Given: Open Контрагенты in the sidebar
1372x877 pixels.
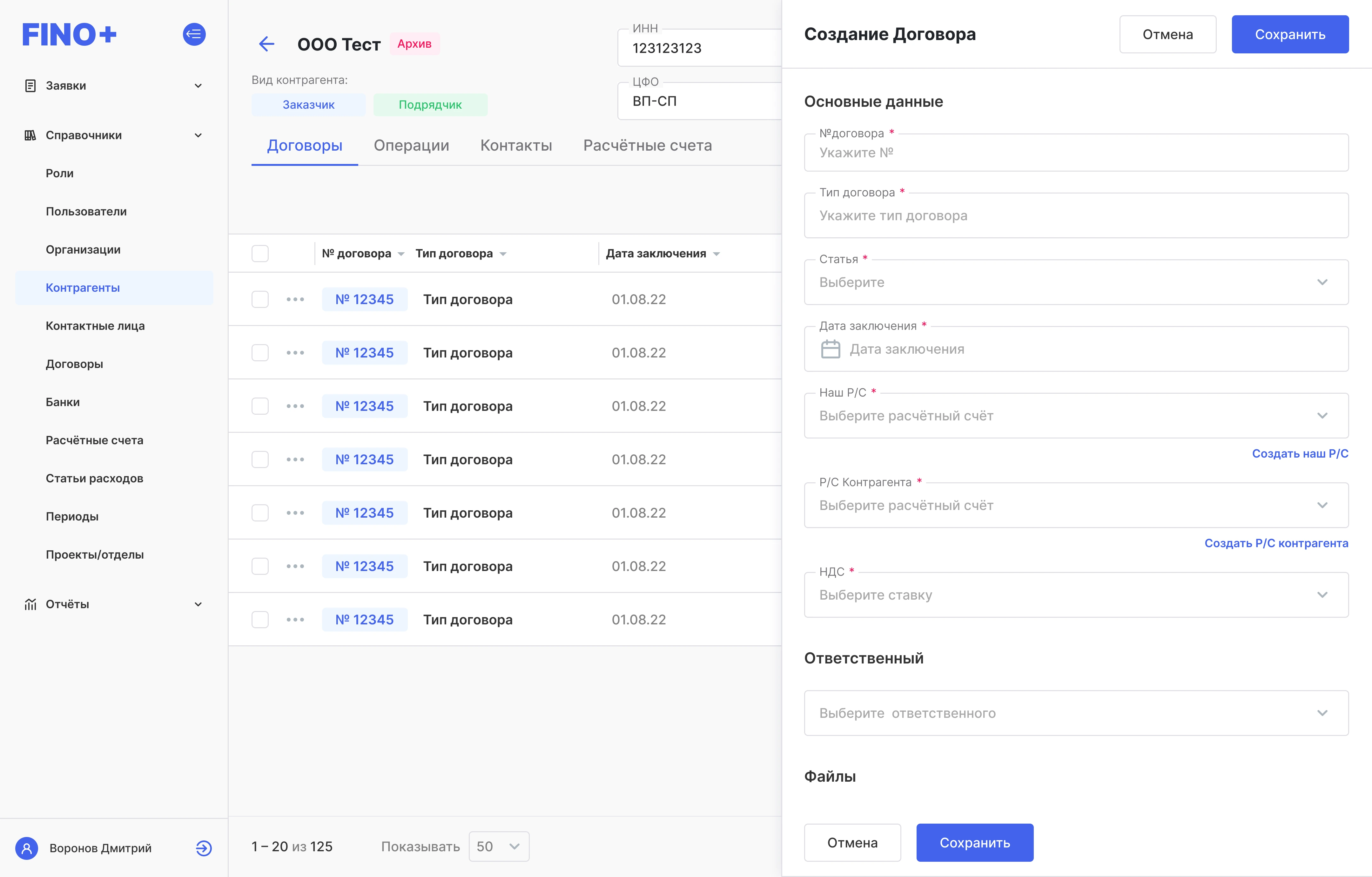Looking at the screenshot, I should click(x=115, y=287).
